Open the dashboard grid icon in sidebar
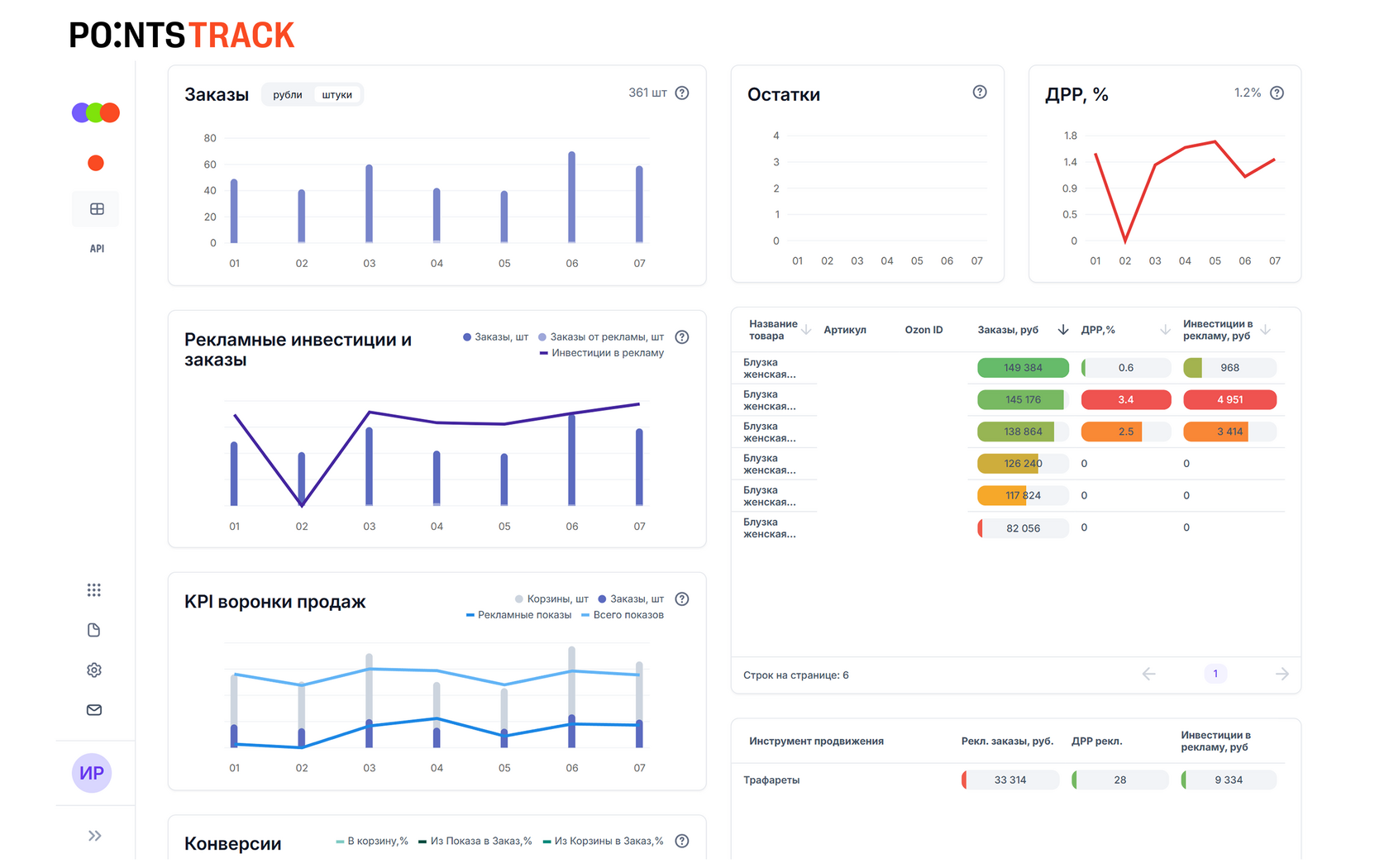This screenshot has width=1389, height=868. point(97,209)
